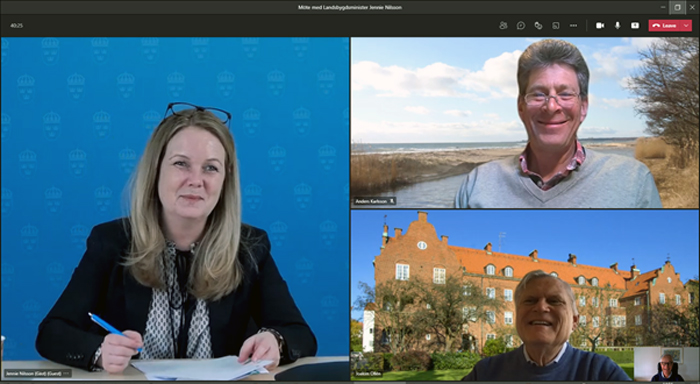Screen dimensions: 700x384
Task: Click the self-view preview thumbnail
Action: pyautogui.click(x=666, y=364)
